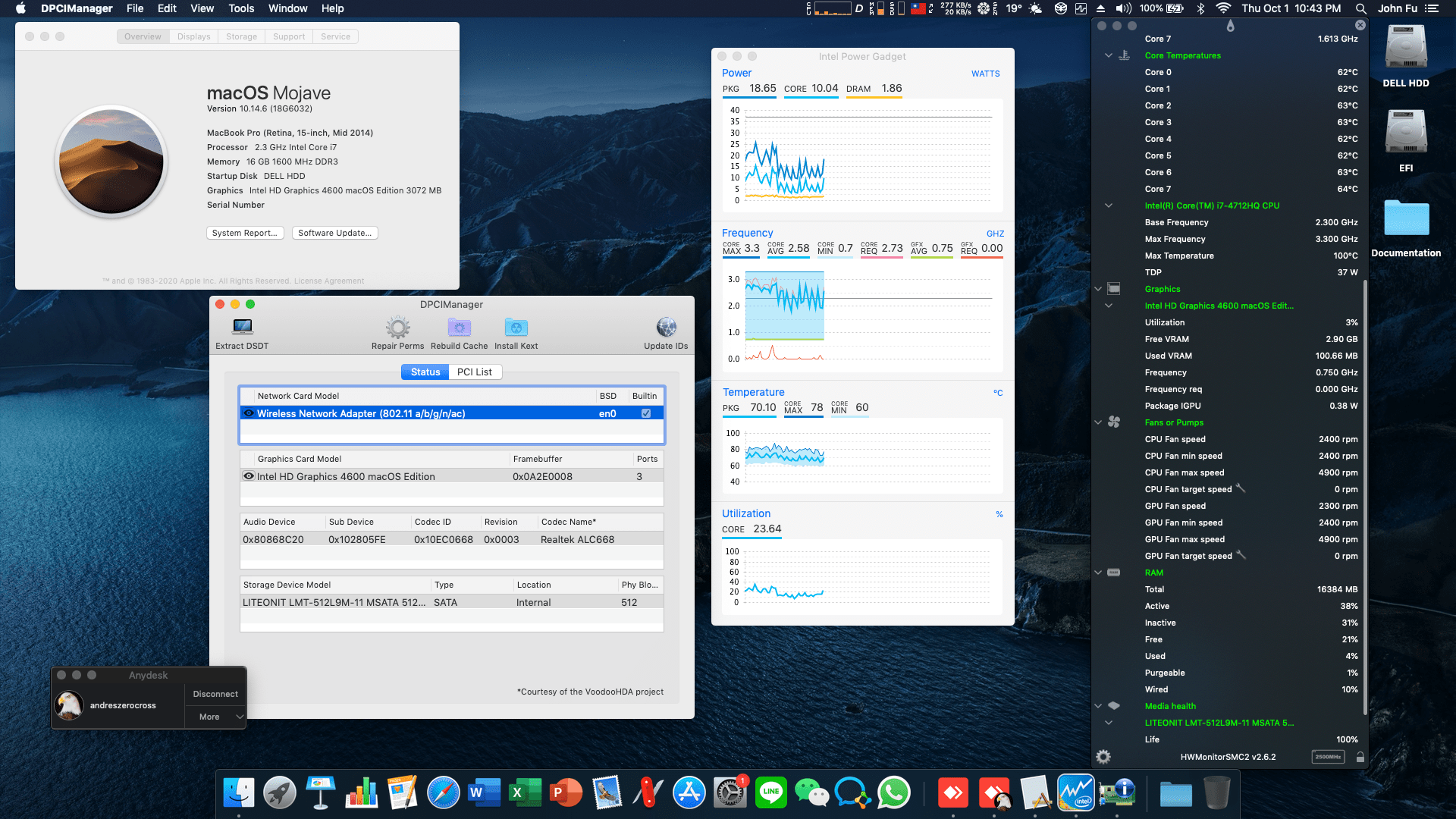Open PowerPoint from the Dock
The height and width of the screenshot is (819, 1456).
(x=566, y=793)
